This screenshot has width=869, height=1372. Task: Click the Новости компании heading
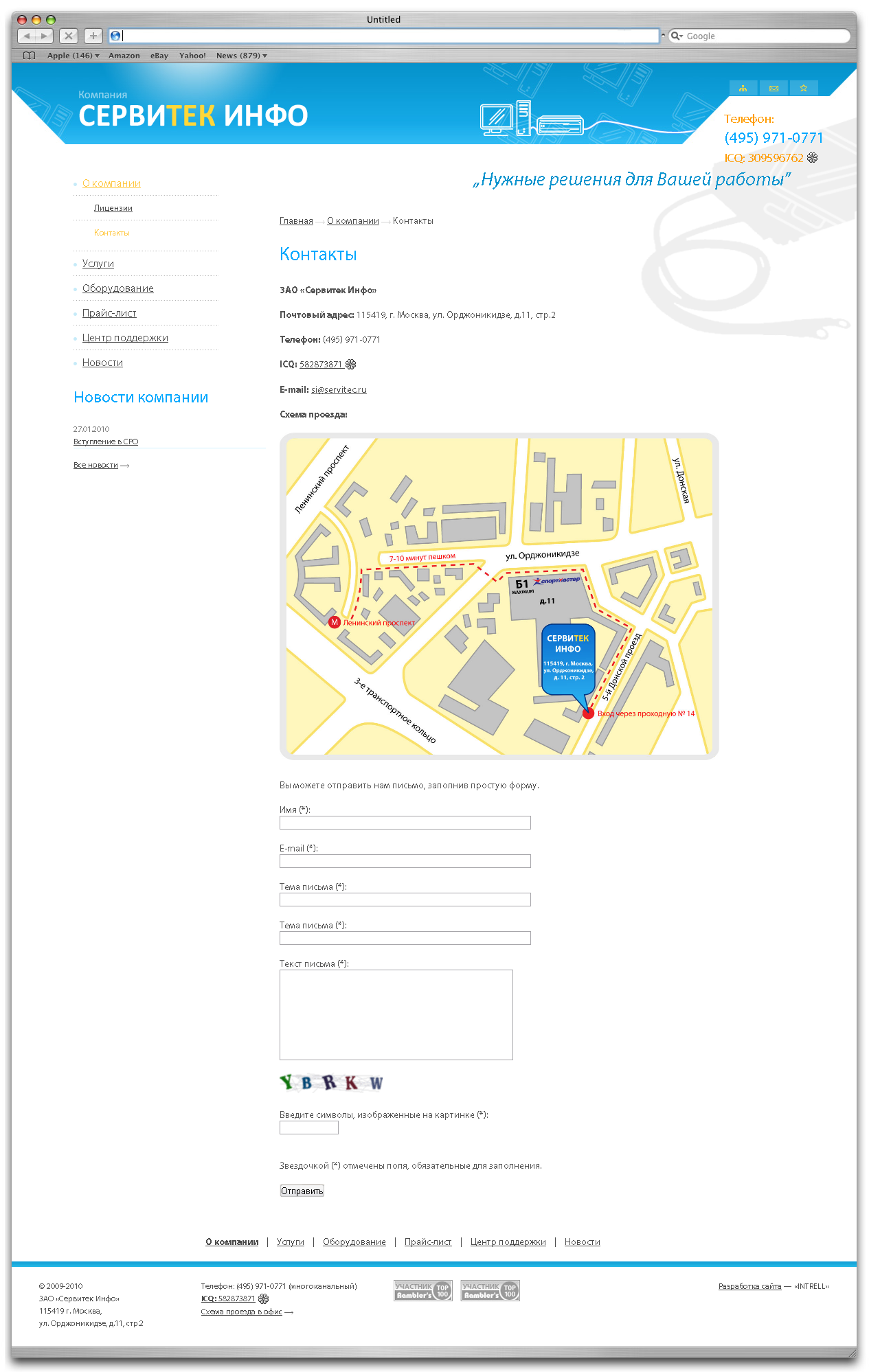click(141, 398)
